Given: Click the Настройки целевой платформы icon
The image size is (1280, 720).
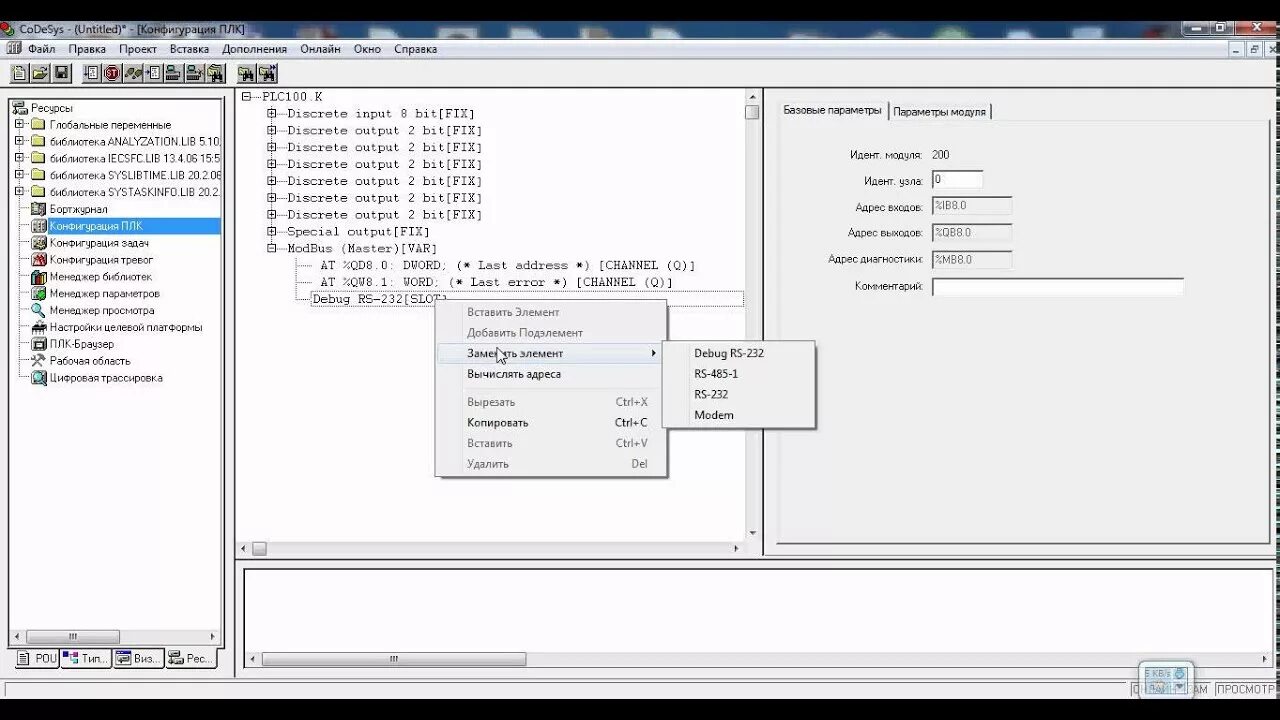Looking at the screenshot, I should [39, 328].
